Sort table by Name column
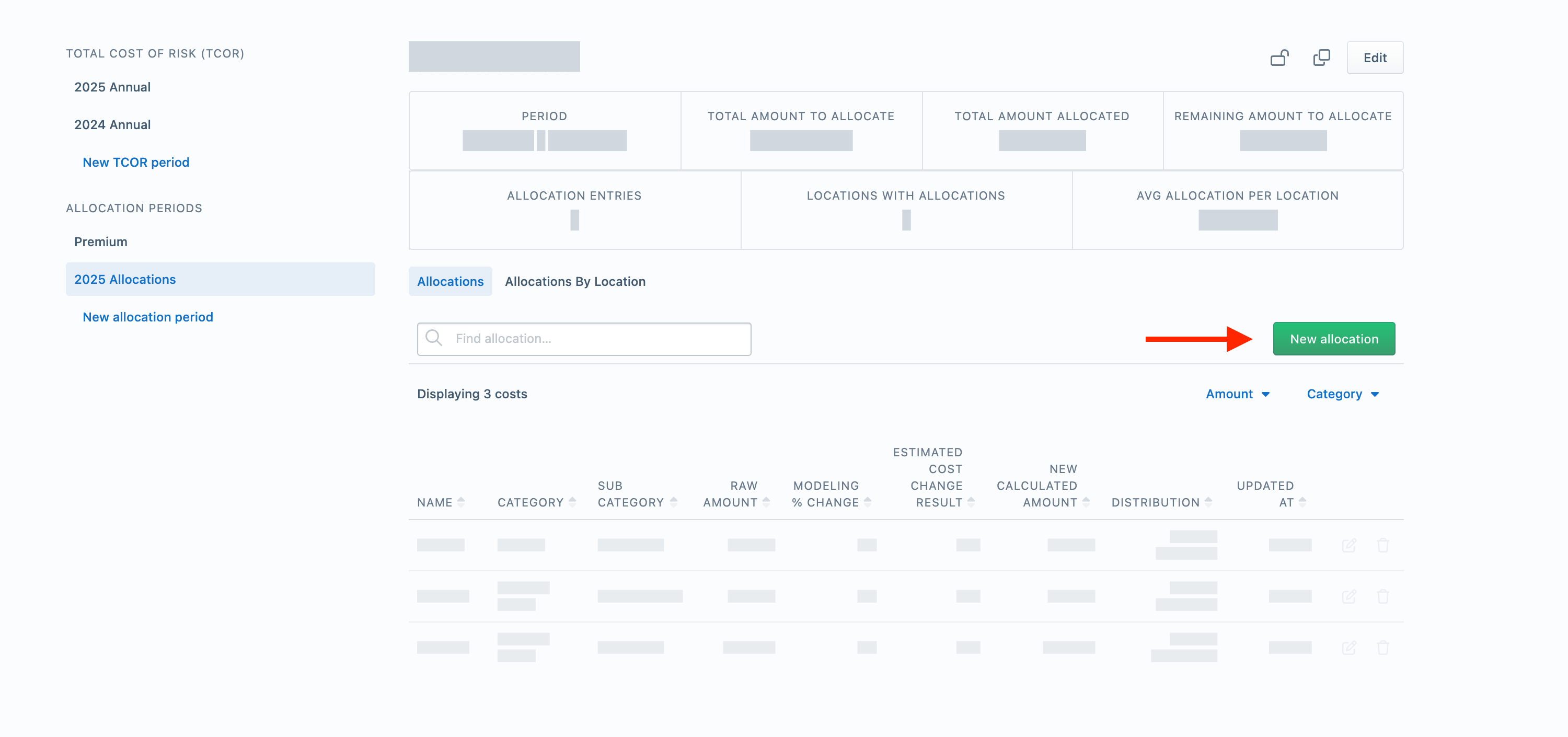Screen dimensions: 1568x737 441,502
